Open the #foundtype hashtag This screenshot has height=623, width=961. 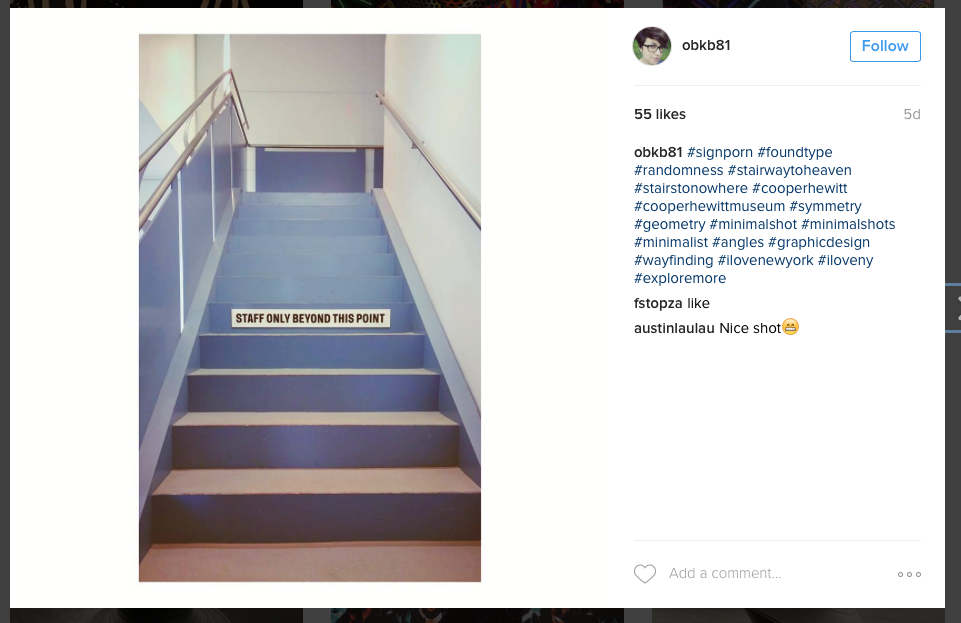[x=795, y=152]
